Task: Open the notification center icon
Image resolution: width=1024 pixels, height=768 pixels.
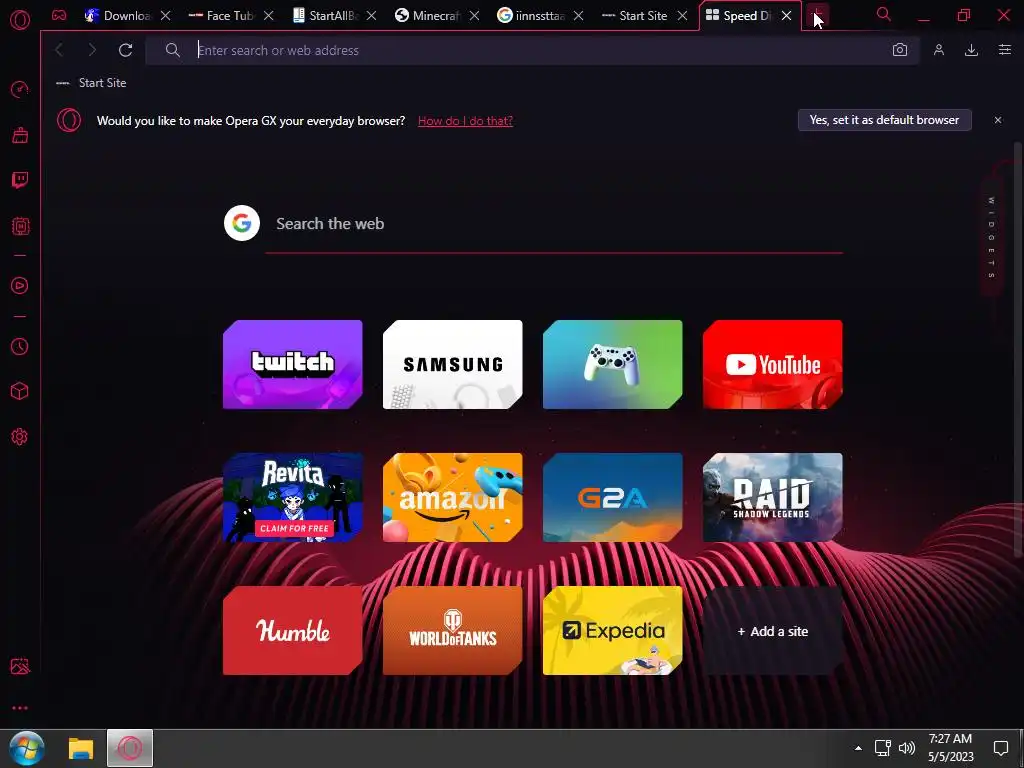Action: pos(1000,748)
